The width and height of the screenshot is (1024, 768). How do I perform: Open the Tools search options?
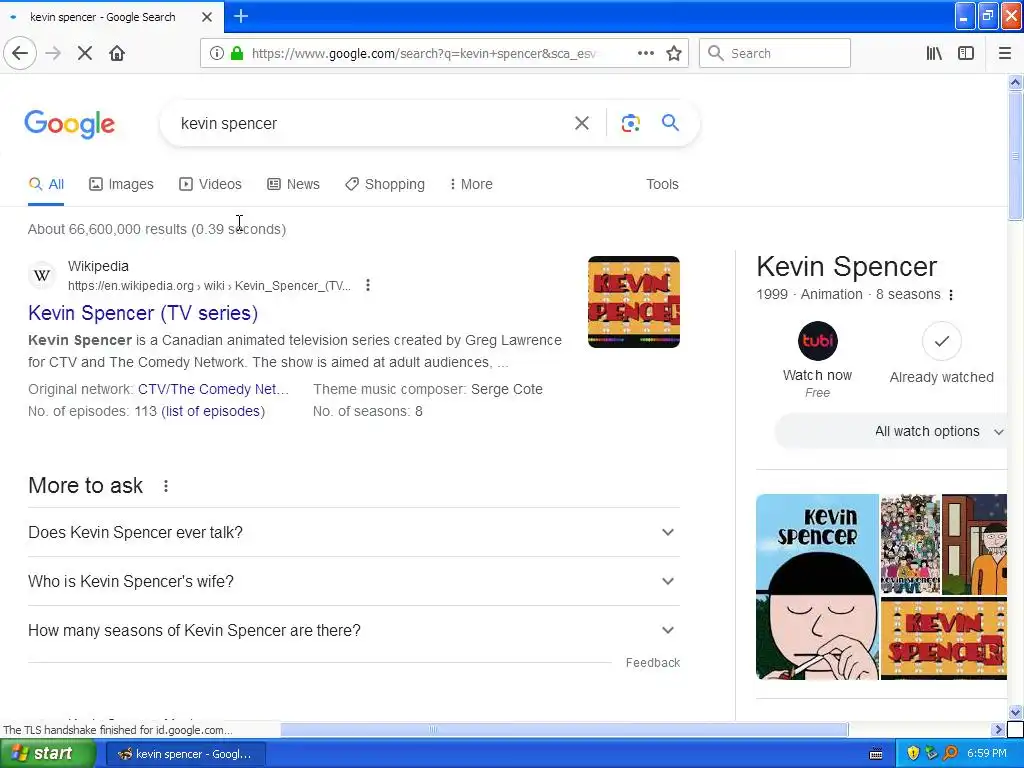[662, 184]
